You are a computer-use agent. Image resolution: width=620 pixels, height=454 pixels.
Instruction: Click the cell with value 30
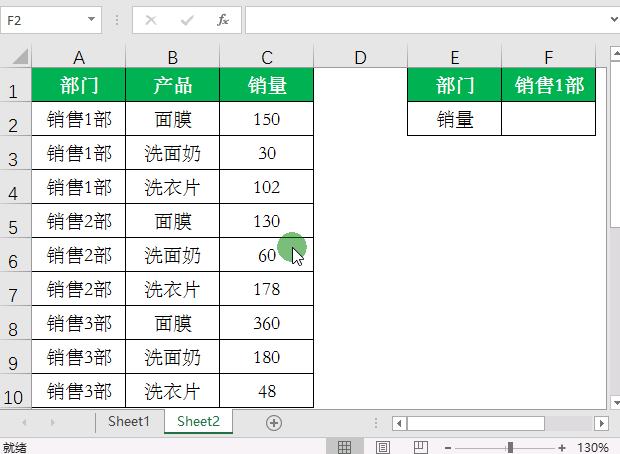pyautogui.click(x=267, y=153)
